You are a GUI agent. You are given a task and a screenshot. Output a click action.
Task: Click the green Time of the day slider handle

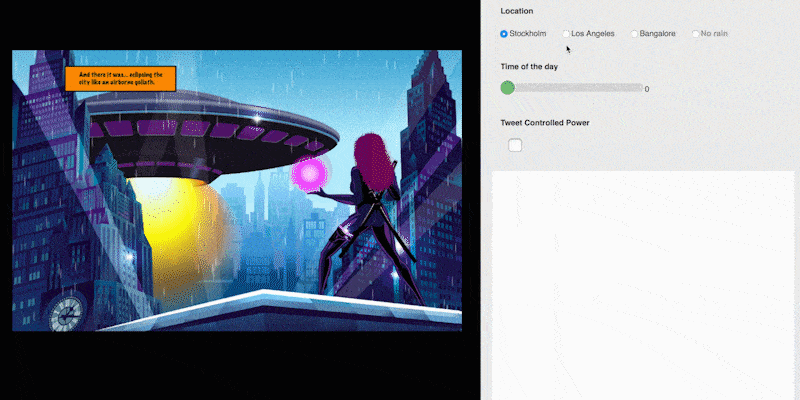coord(508,88)
